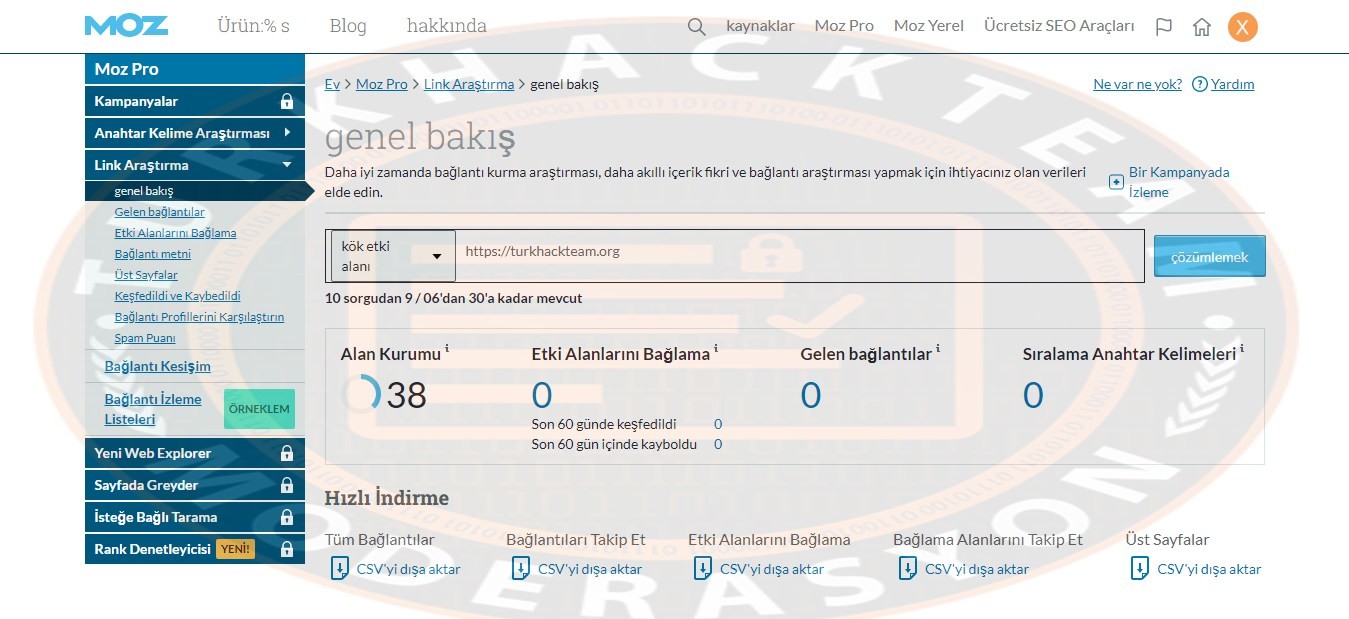
Task: Click download icon under Bağlama Alanlarını Takip Et
Action: [x=907, y=569]
